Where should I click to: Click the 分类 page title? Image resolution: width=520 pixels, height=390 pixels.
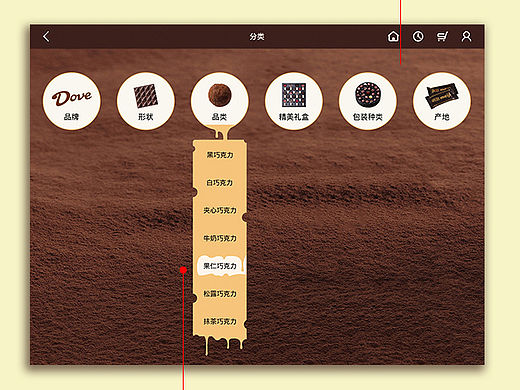point(257,36)
